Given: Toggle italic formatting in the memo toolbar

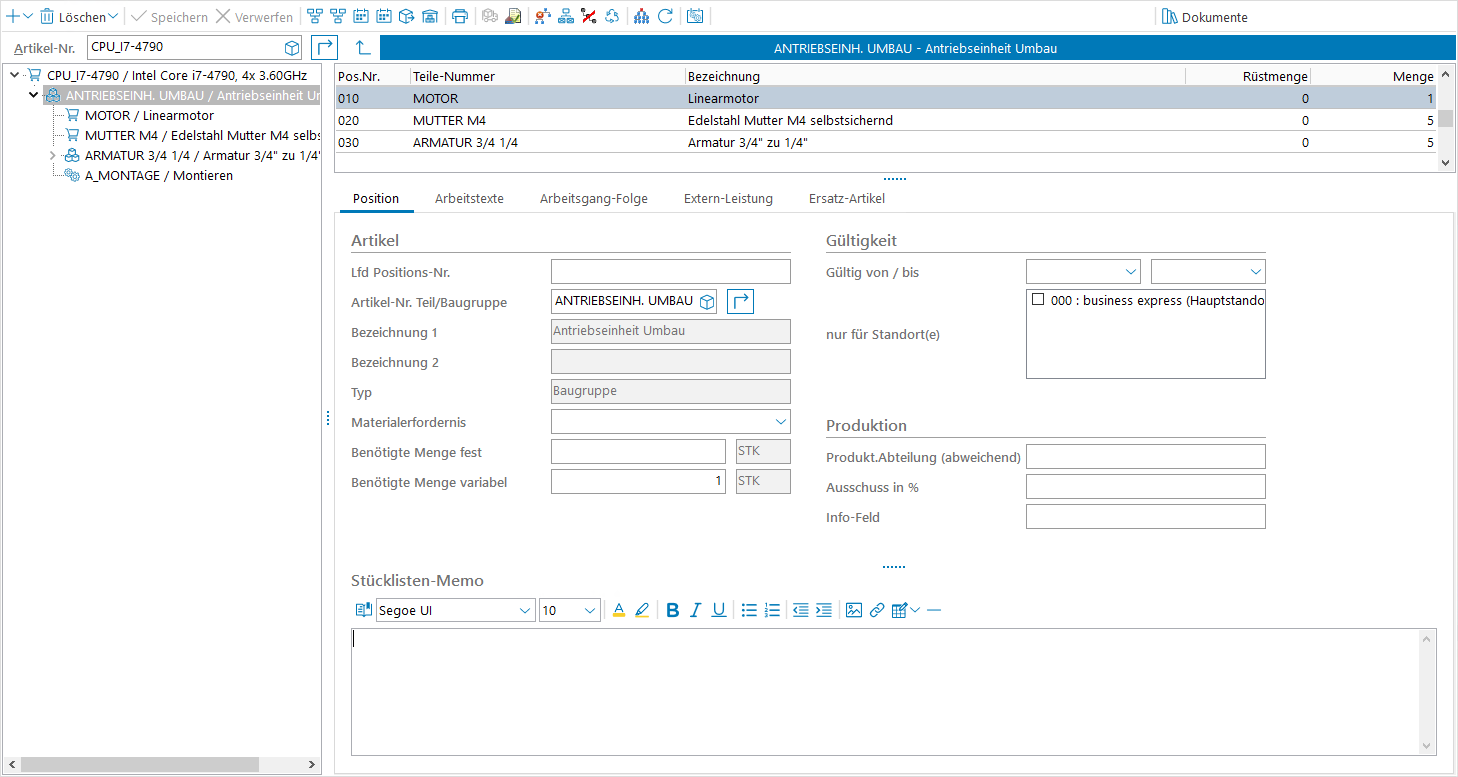Looking at the screenshot, I should tap(695, 610).
